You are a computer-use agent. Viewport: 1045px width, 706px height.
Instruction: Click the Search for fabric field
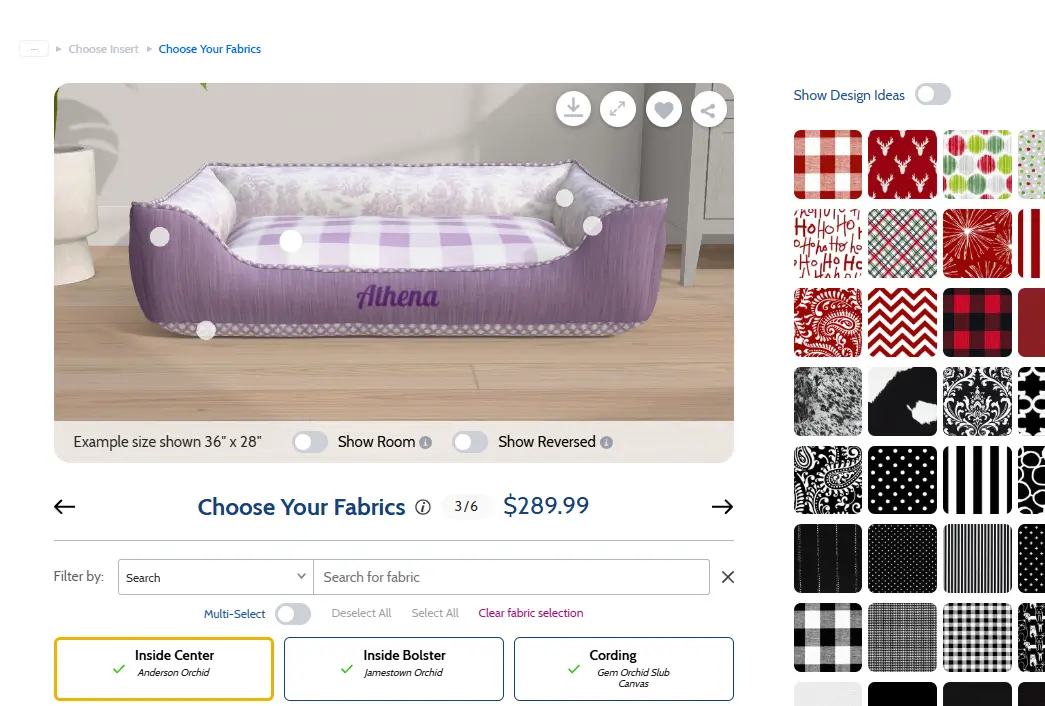511,577
